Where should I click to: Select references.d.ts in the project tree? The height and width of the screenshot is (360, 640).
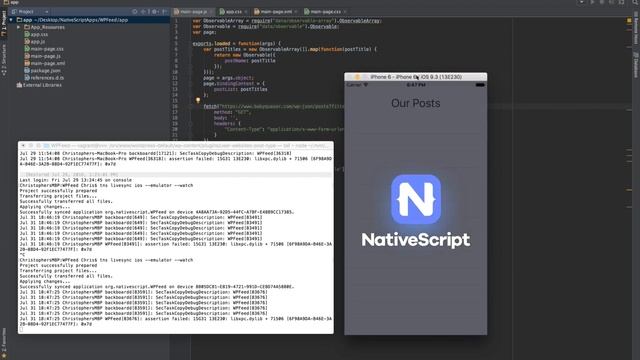click(44, 78)
